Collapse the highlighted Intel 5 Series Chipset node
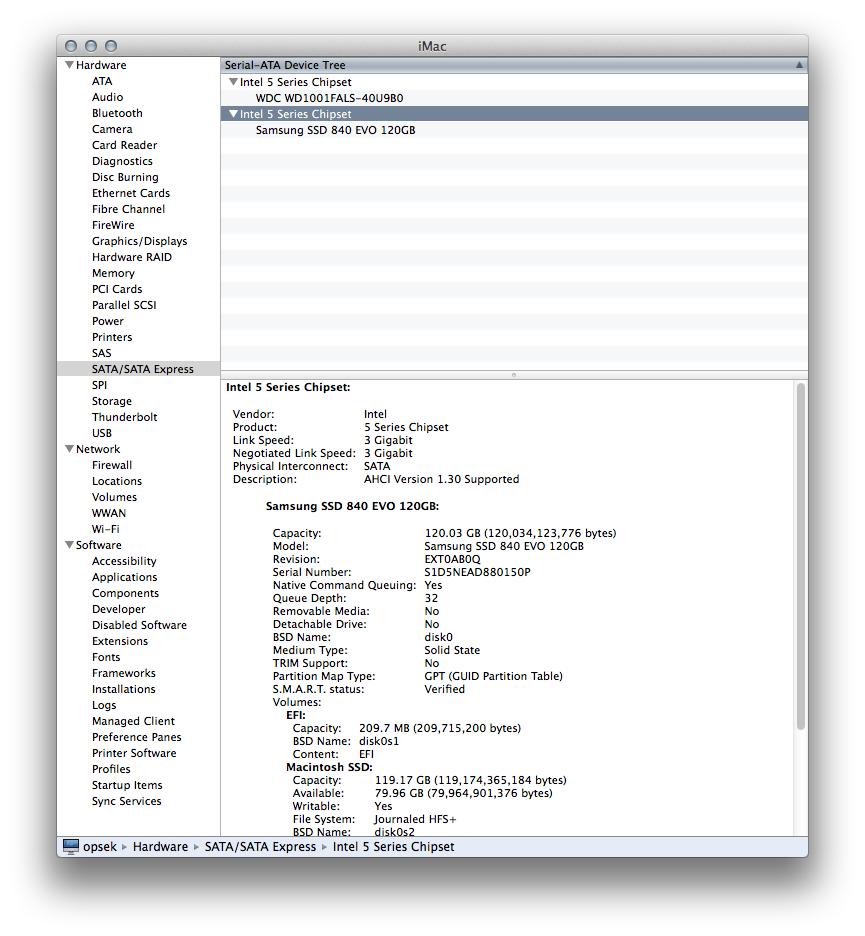This screenshot has height=936, width=865. (x=233, y=113)
